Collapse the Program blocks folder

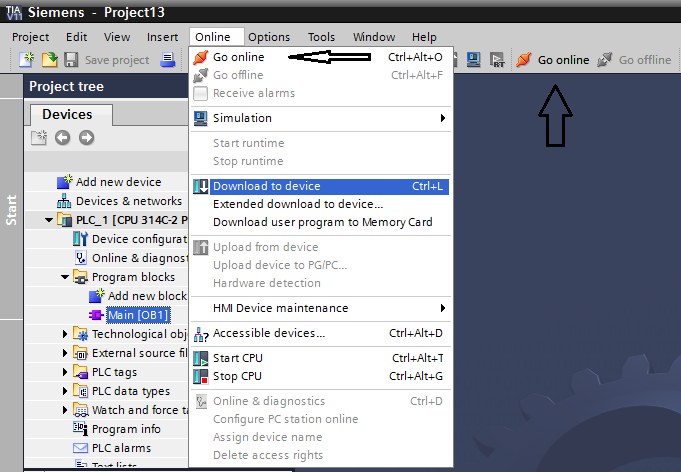coord(65,277)
